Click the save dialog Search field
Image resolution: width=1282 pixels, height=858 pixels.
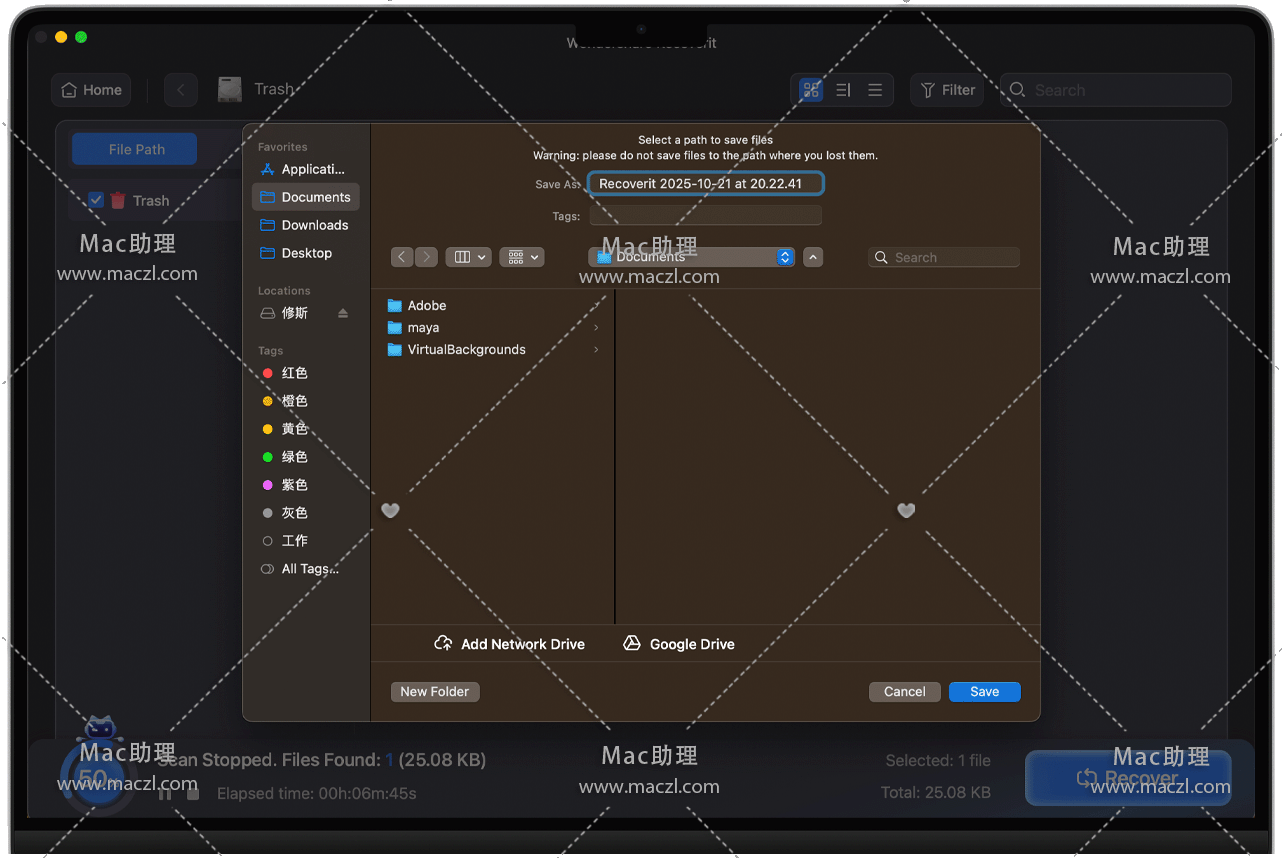coord(944,257)
